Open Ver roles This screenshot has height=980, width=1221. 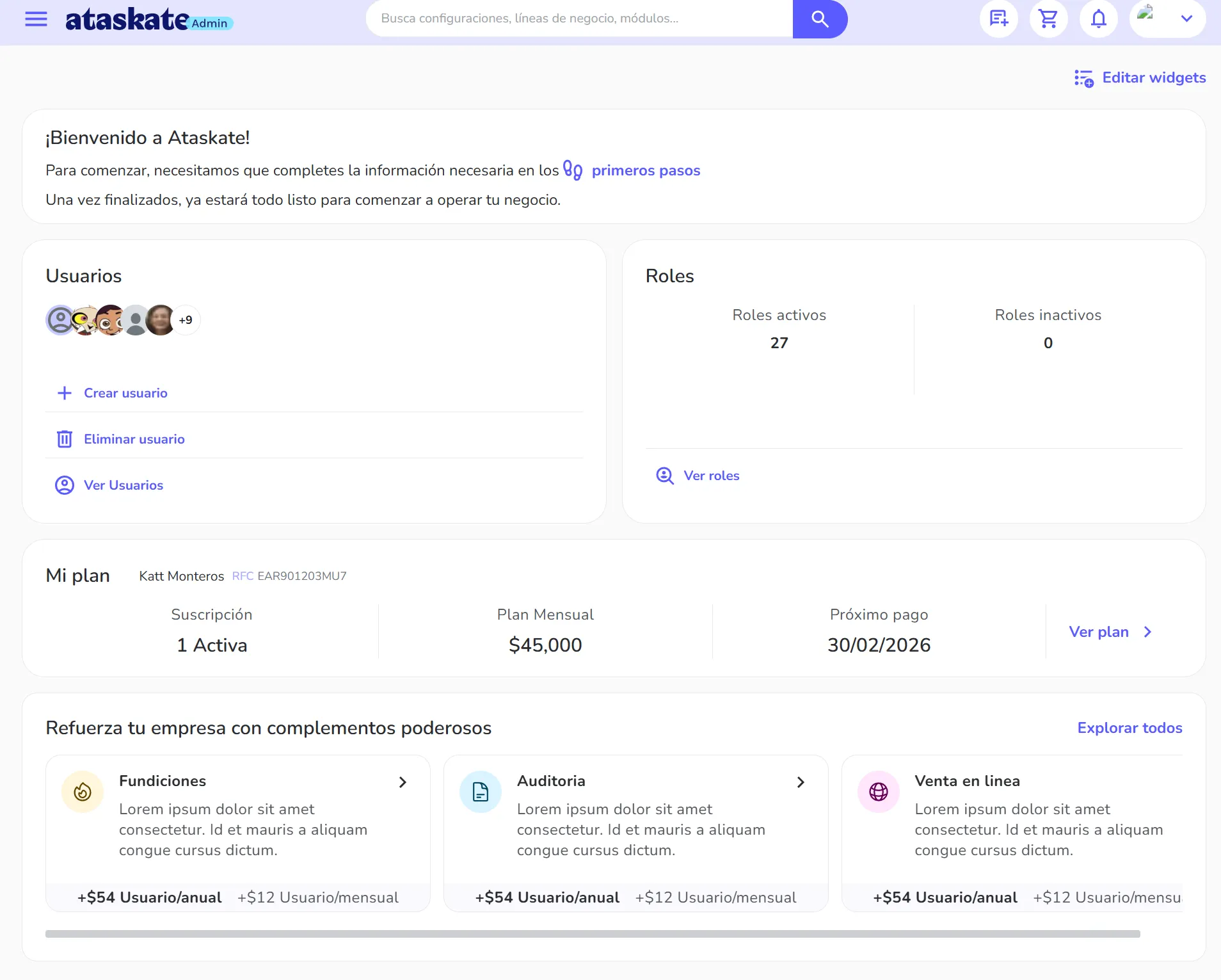[x=712, y=476]
